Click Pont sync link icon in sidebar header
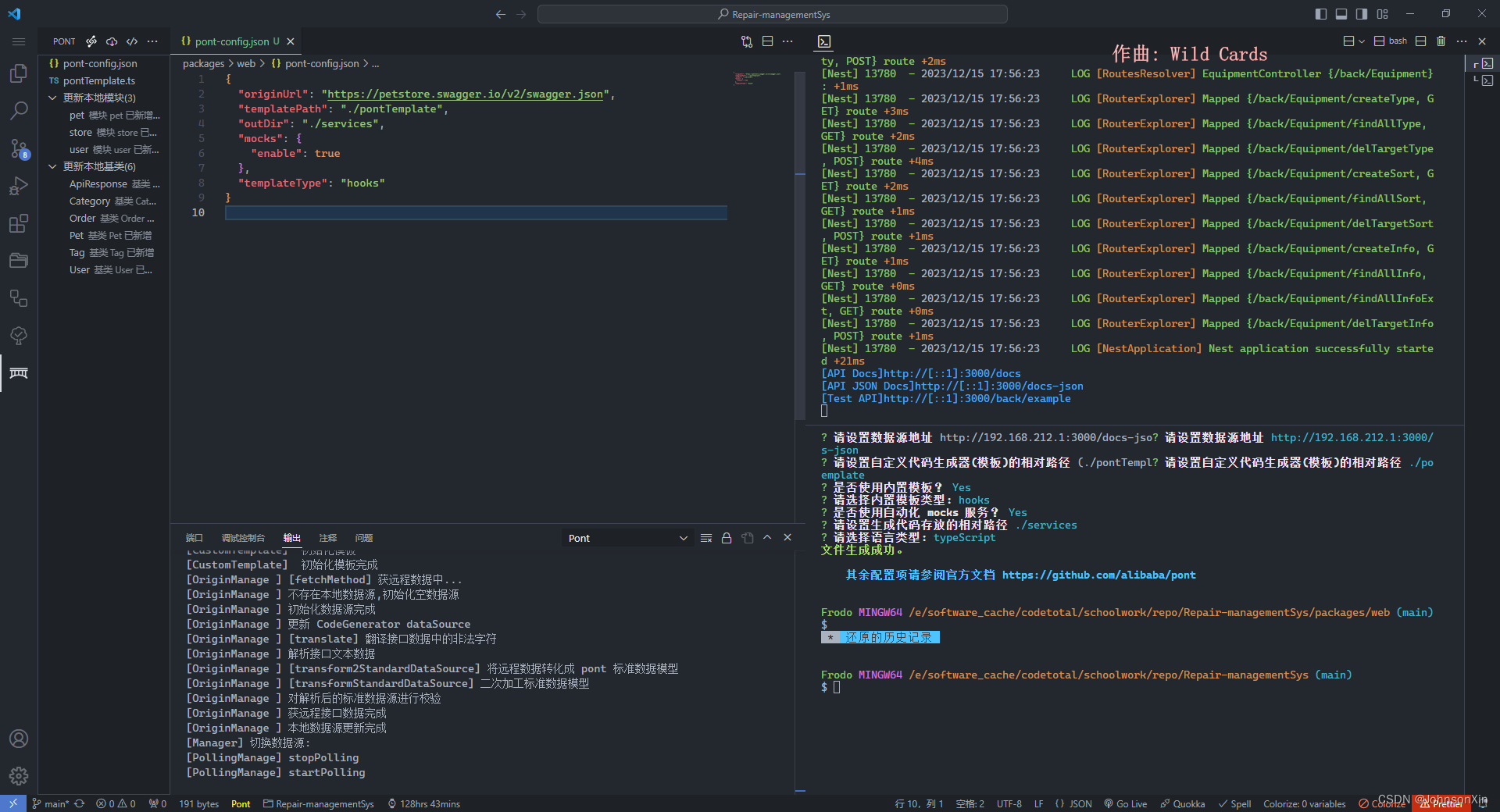The height and width of the screenshot is (812, 1500). tap(91, 41)
